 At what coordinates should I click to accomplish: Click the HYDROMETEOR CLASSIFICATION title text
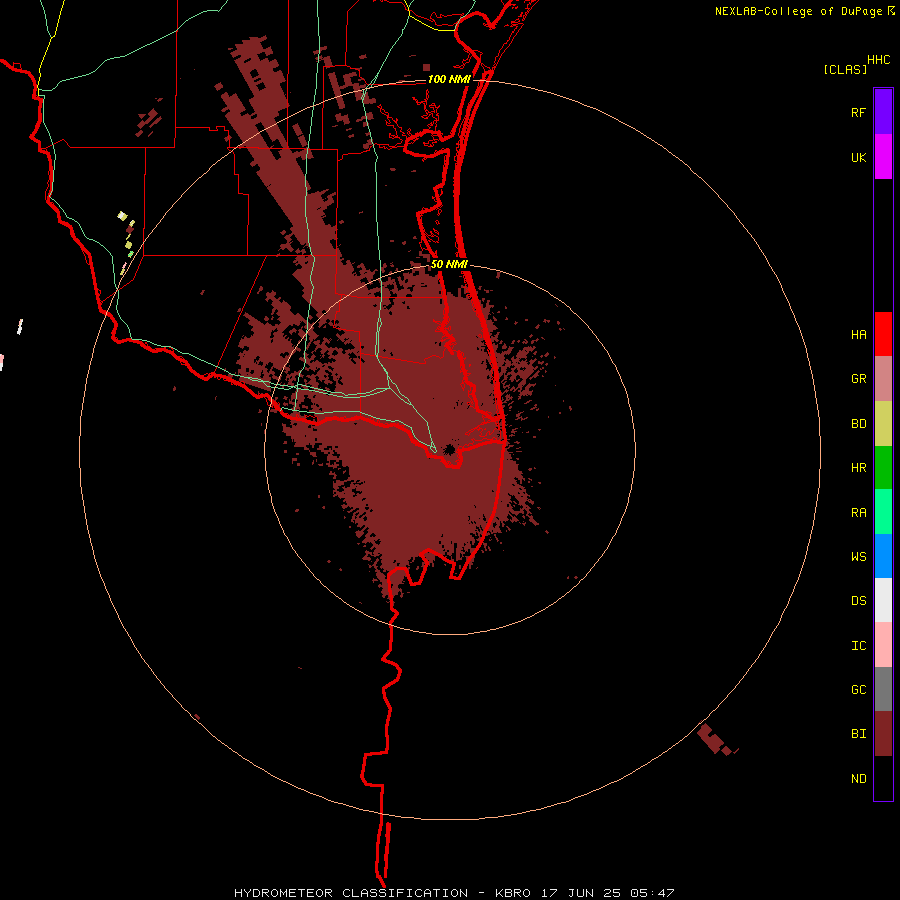[x=351, y=893]
